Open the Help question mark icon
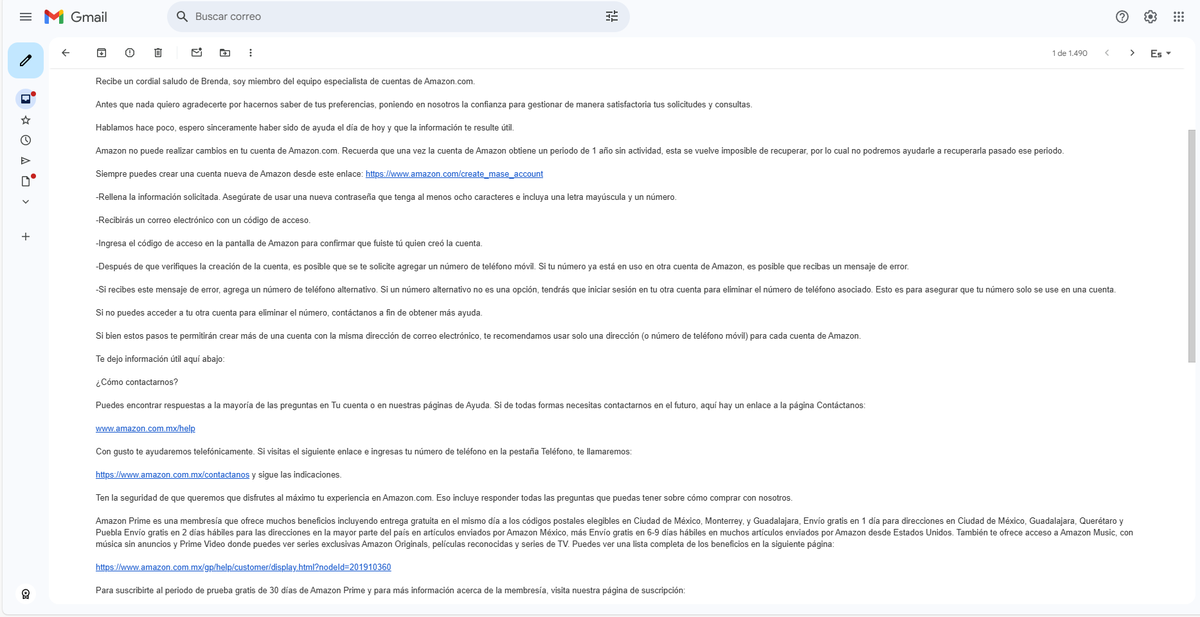Viewport: 1200px width, 617px height. click(1122, 17)
